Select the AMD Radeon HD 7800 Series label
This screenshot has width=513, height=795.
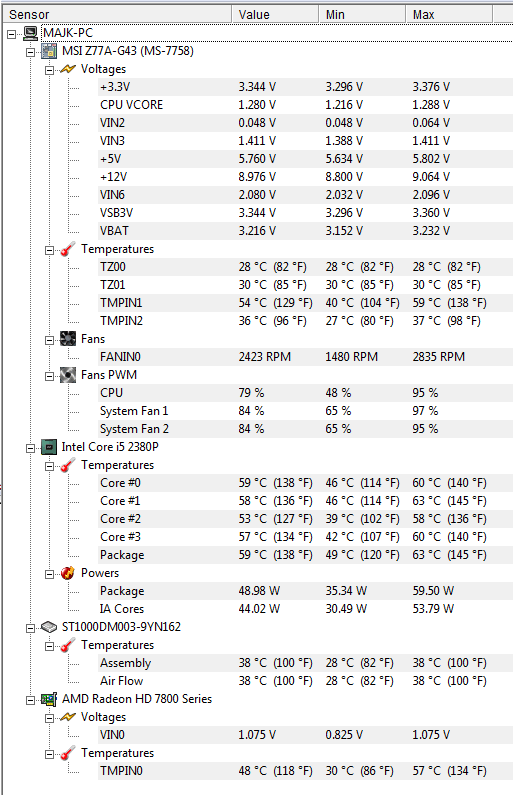click(137, 699)
